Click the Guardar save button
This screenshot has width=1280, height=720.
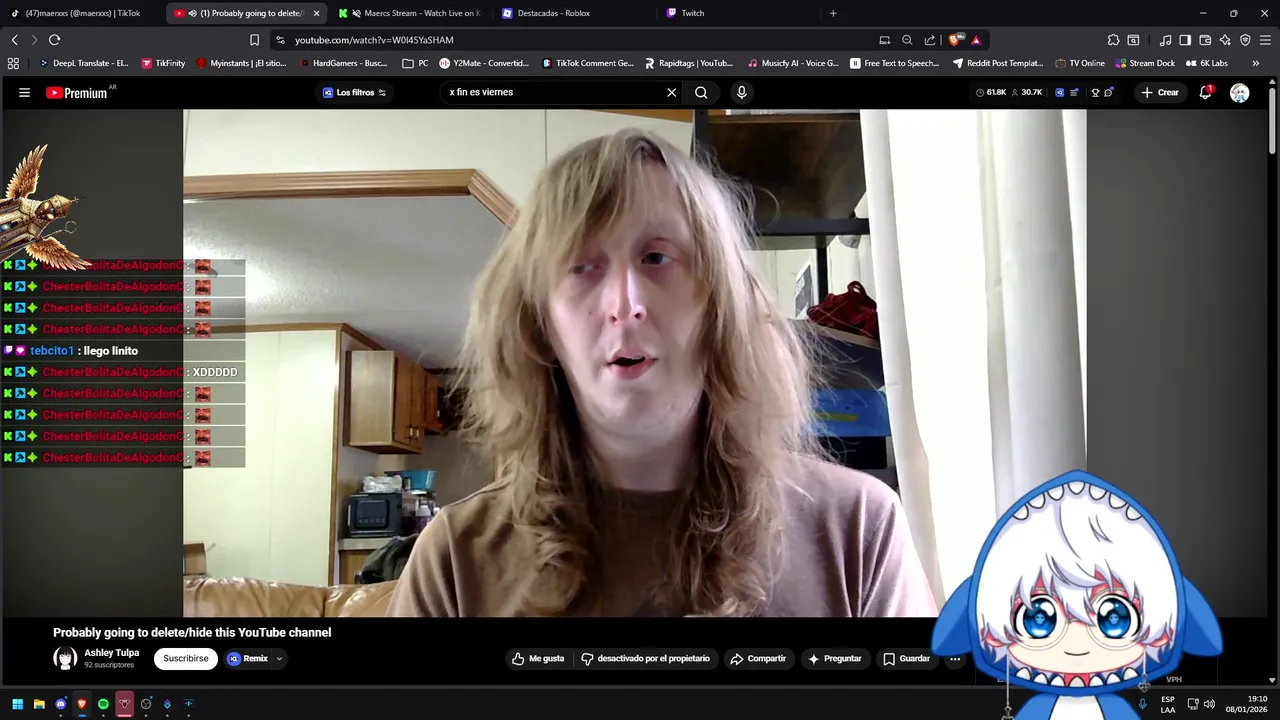pyautogui.click(x=906, y=659)
